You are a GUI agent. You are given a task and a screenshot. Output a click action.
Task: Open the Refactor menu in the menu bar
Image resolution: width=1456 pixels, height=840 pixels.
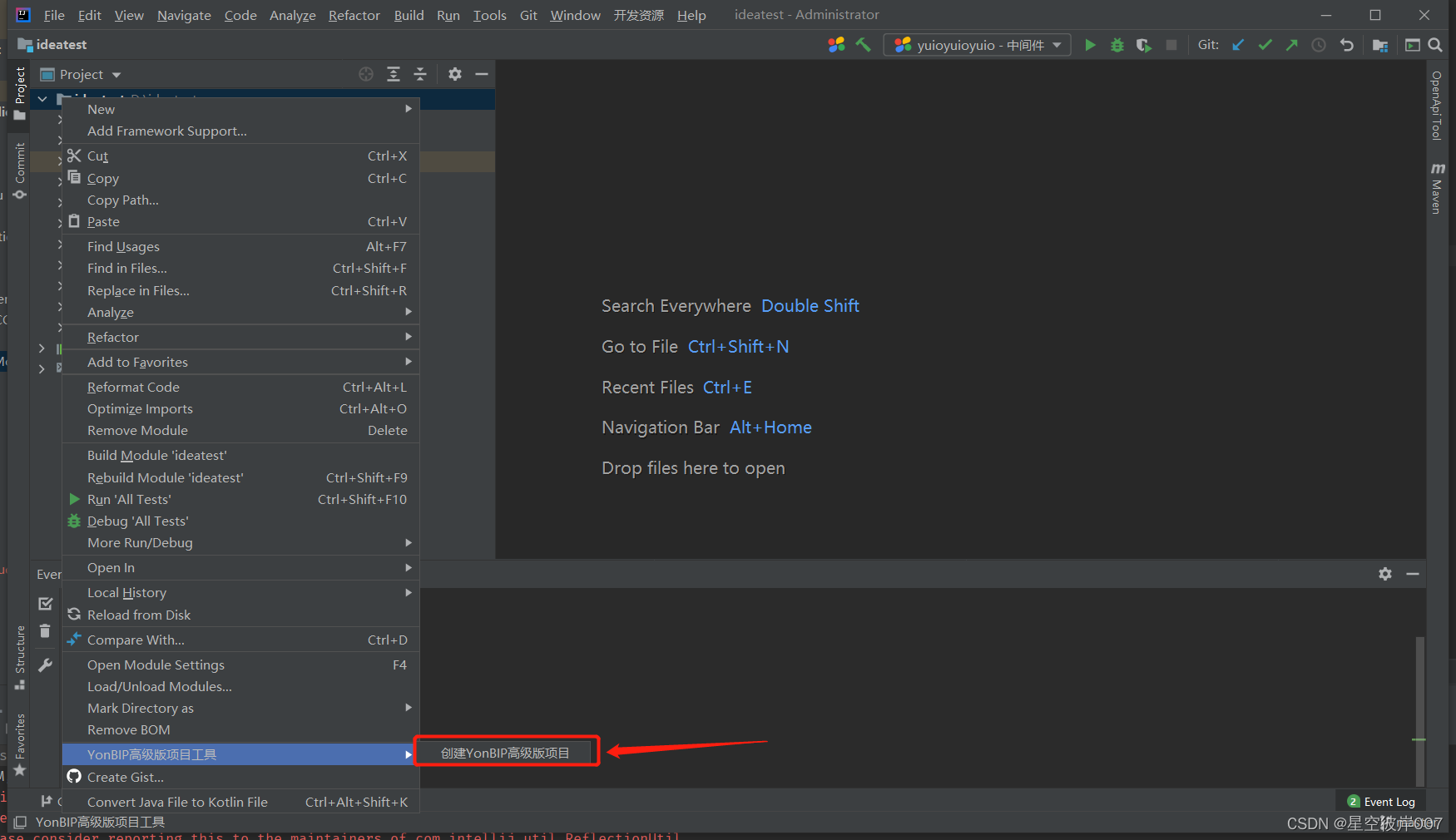pyautogui.click(x=354, y=15)
